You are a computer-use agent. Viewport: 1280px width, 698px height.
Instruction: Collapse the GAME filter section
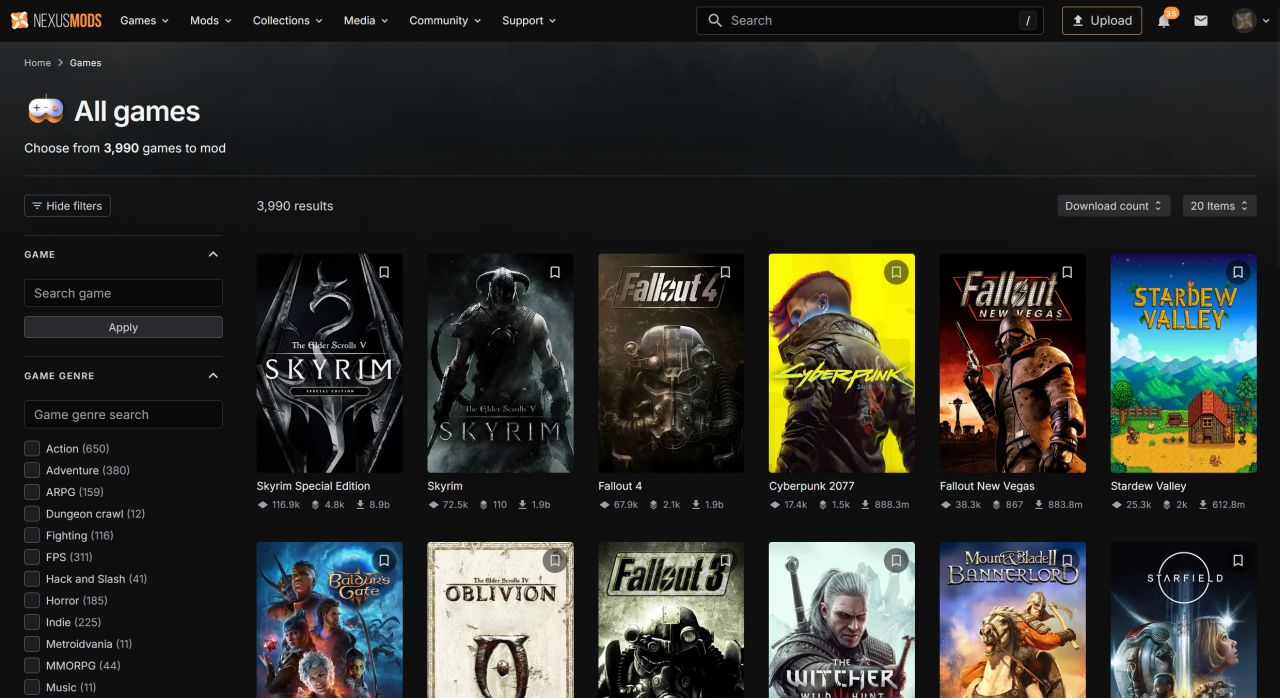click(213, 255)
